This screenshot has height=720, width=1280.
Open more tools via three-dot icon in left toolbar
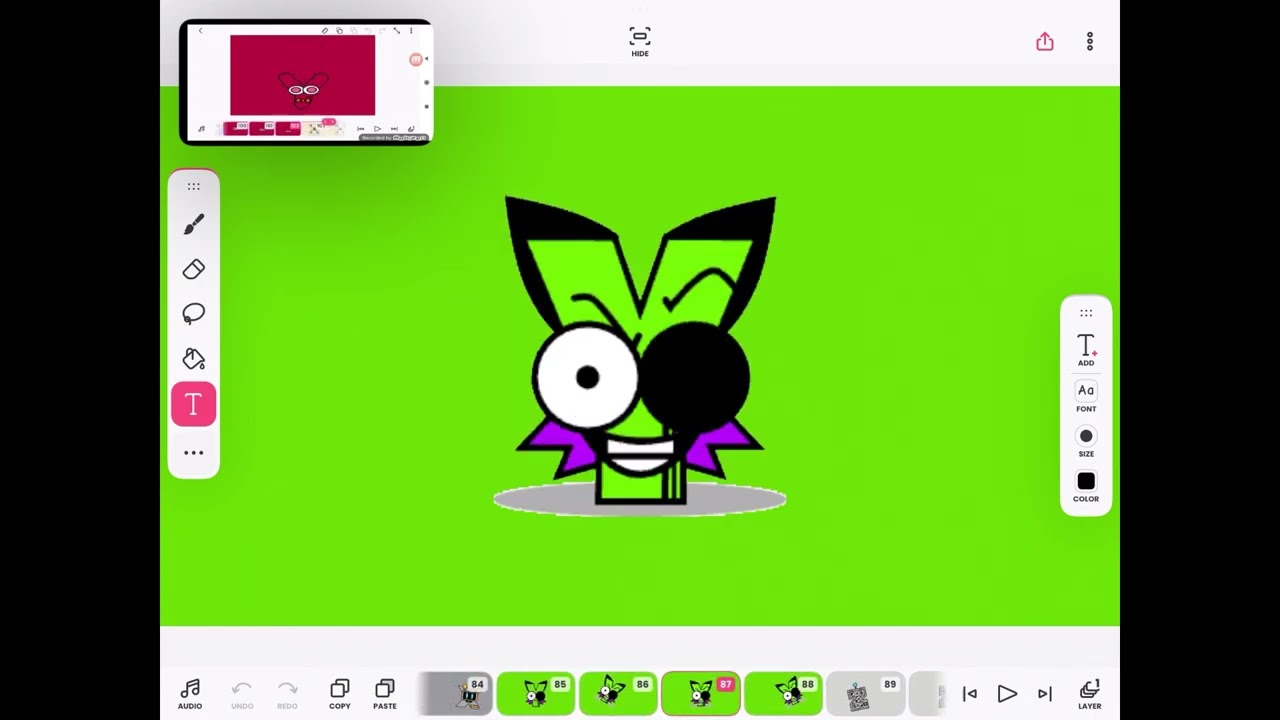point(194,453)
